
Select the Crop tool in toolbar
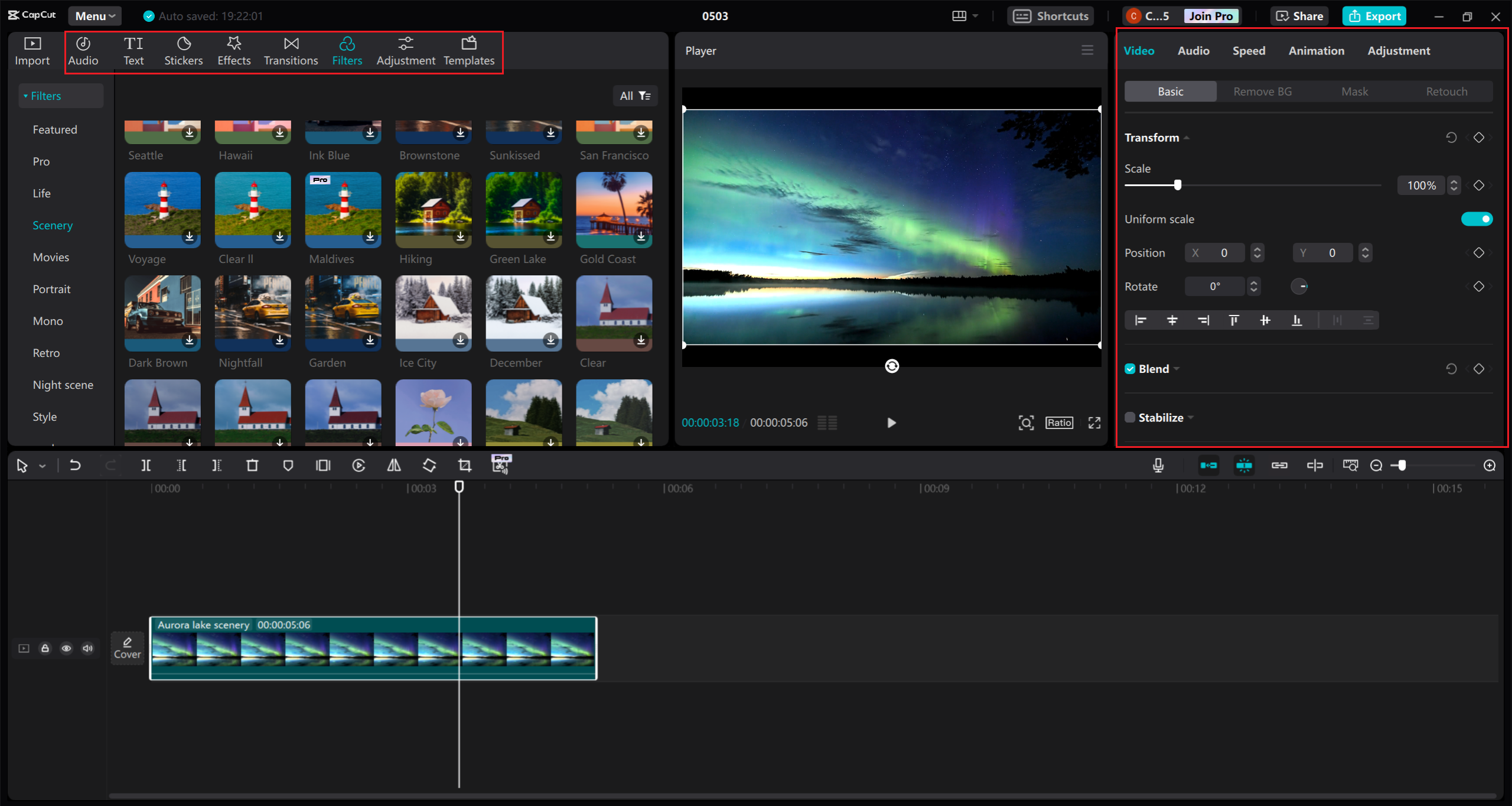(464, 465)
